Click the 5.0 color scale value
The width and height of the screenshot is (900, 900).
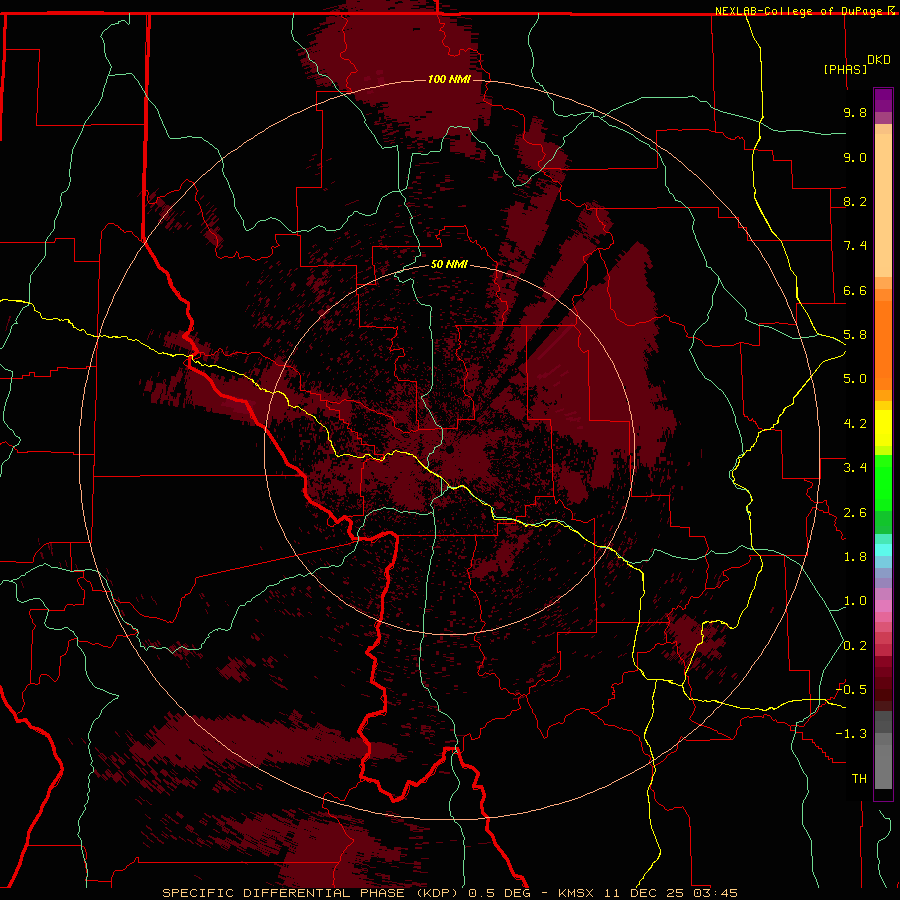pos(855,379)
